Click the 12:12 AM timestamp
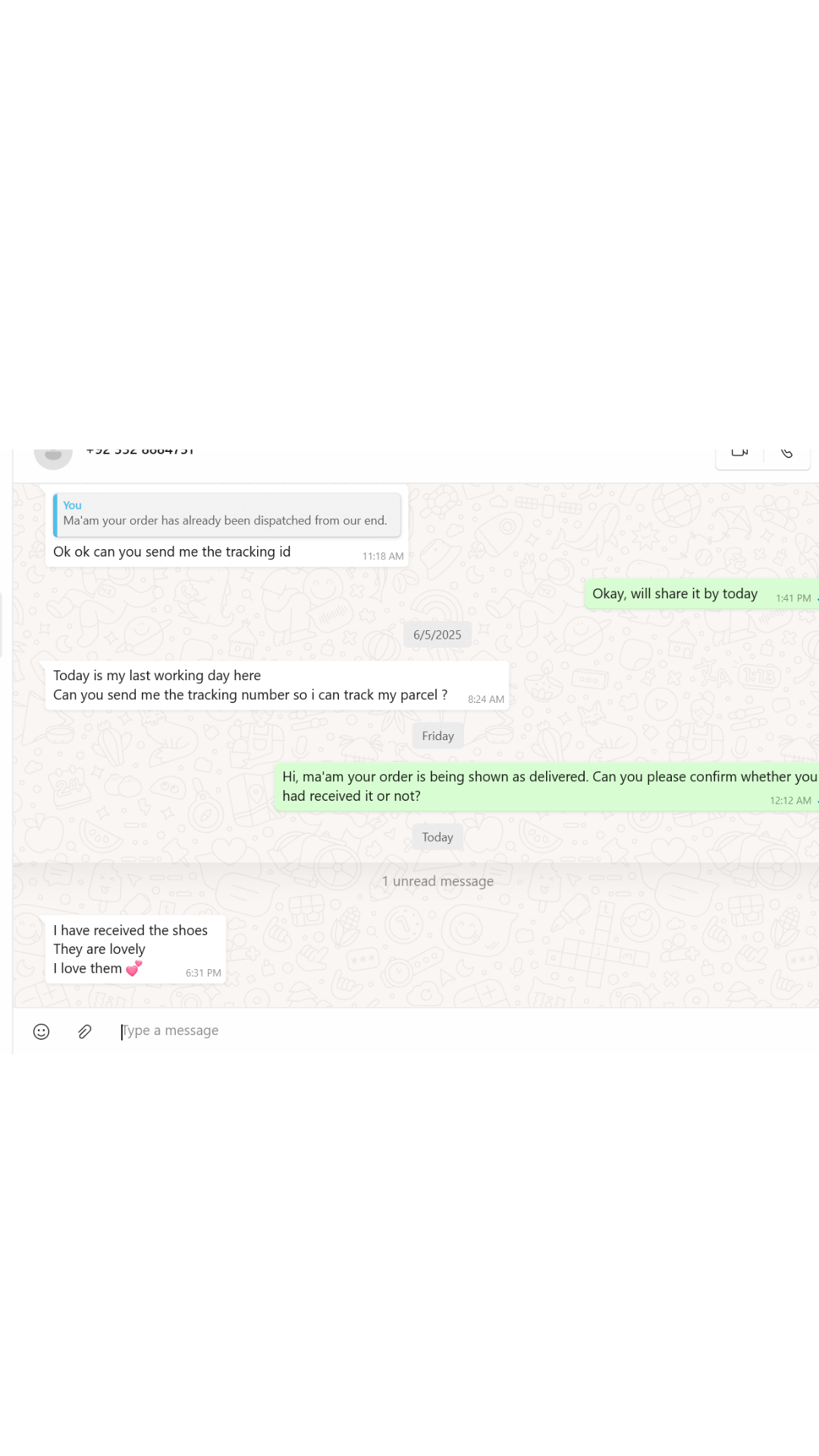Viewport: 819px width, 1456px height. click(790, 801)
